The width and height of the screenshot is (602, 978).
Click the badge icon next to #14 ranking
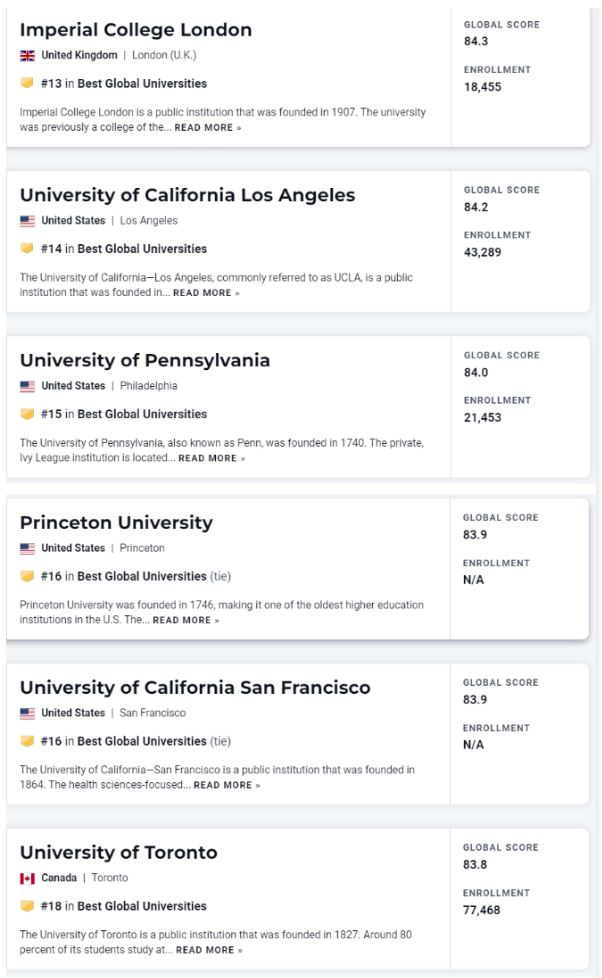(27, 248)
